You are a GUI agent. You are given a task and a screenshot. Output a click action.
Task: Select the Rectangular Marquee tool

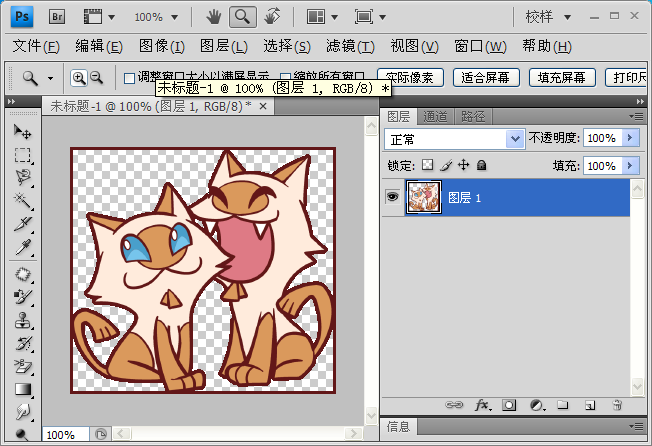click(x=22, y=155)
